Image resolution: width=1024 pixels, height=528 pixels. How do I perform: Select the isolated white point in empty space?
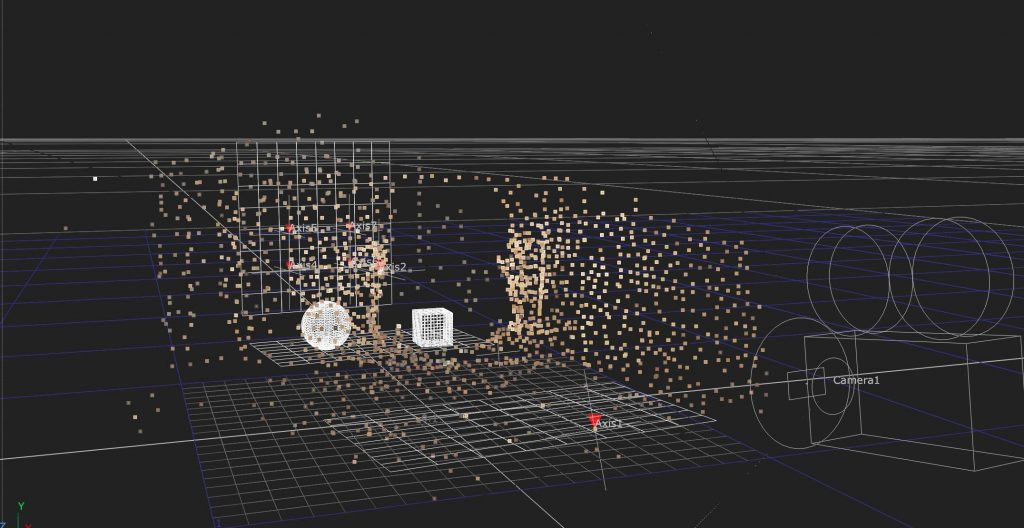95,179
